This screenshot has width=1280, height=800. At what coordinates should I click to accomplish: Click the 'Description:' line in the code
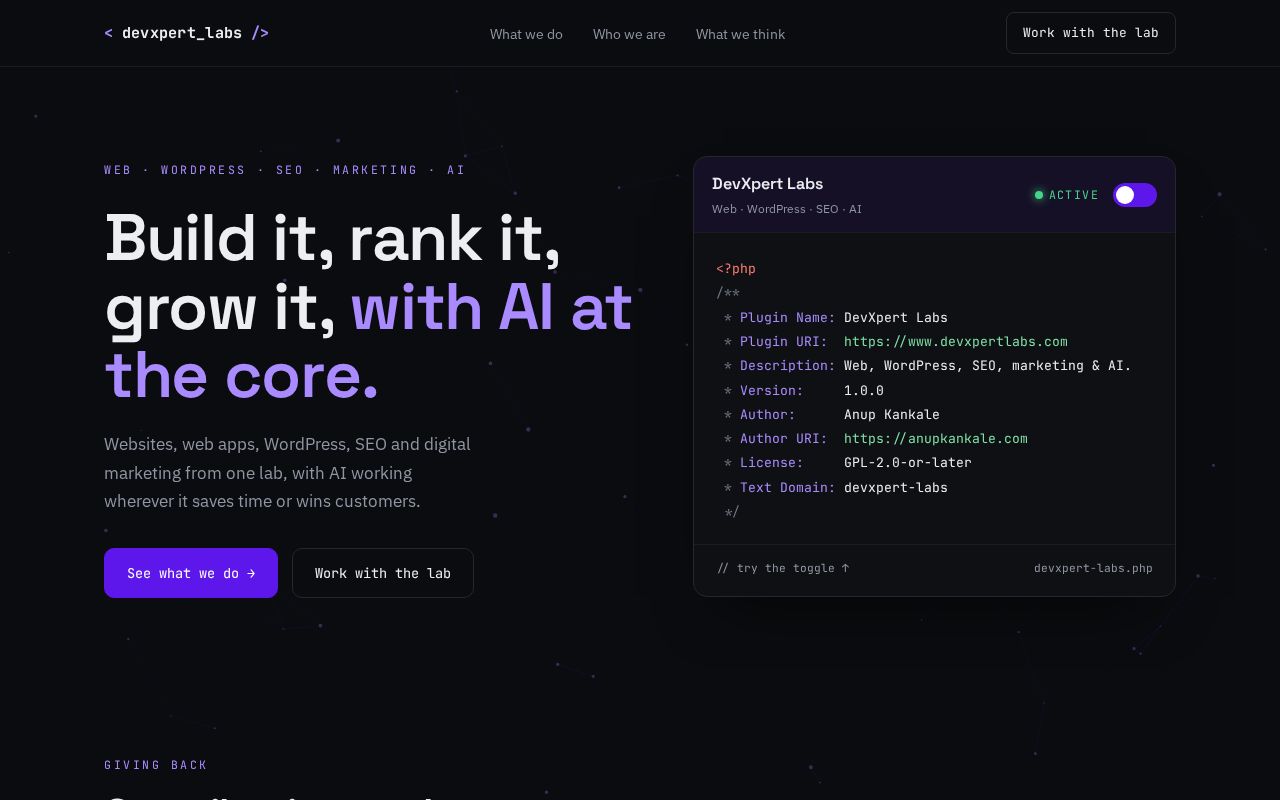(928, 366)
